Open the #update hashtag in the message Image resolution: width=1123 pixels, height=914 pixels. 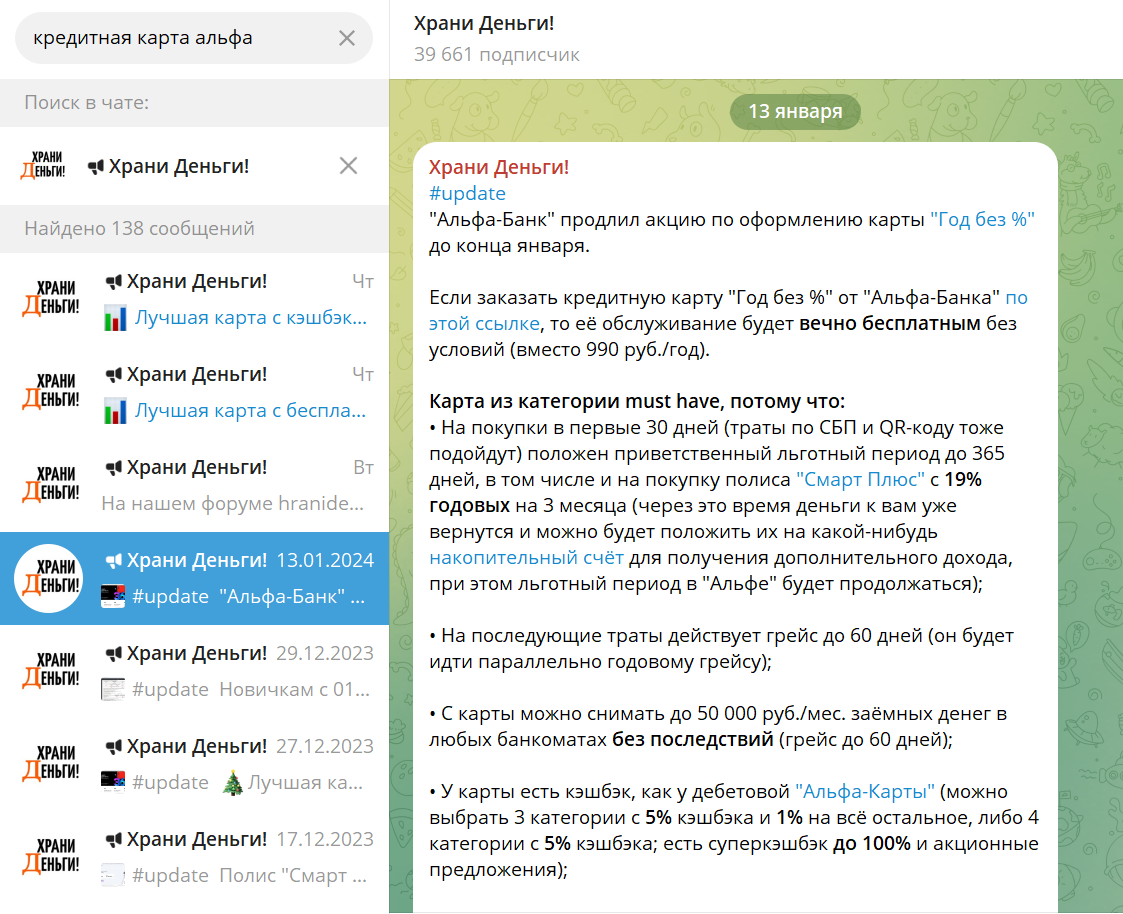(x=467, y=193)
